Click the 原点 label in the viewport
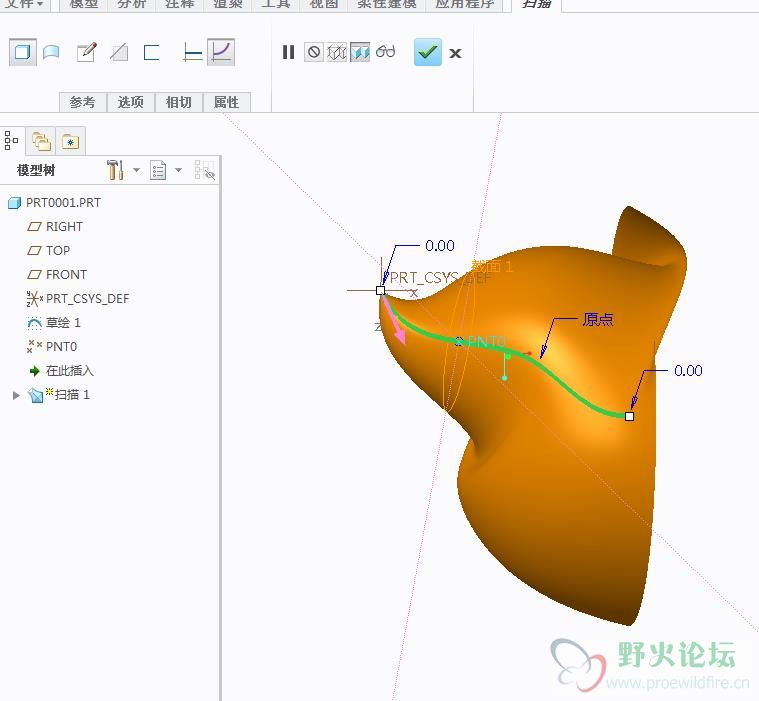 (598, 320)
